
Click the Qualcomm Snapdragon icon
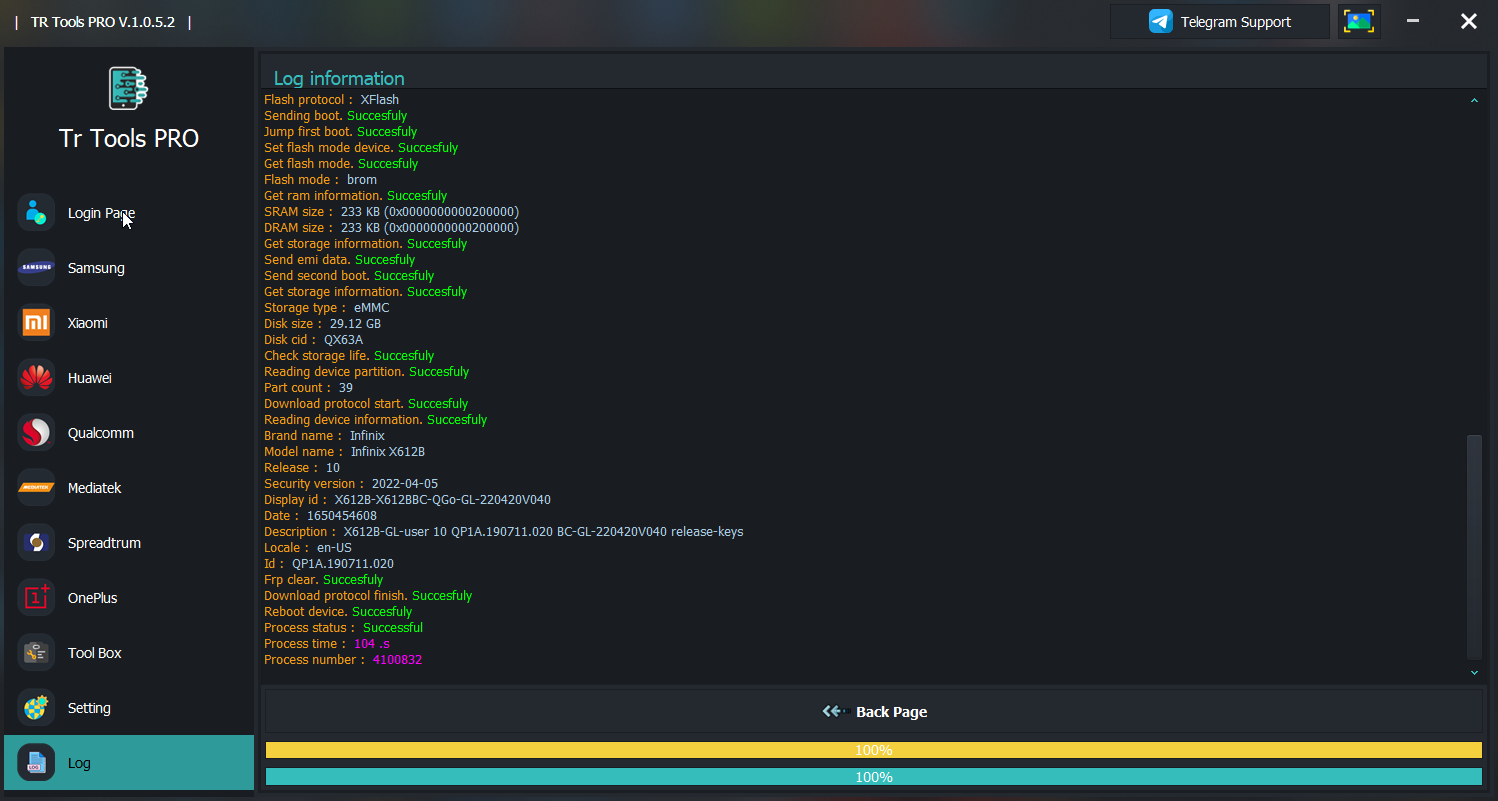[36, 433]
